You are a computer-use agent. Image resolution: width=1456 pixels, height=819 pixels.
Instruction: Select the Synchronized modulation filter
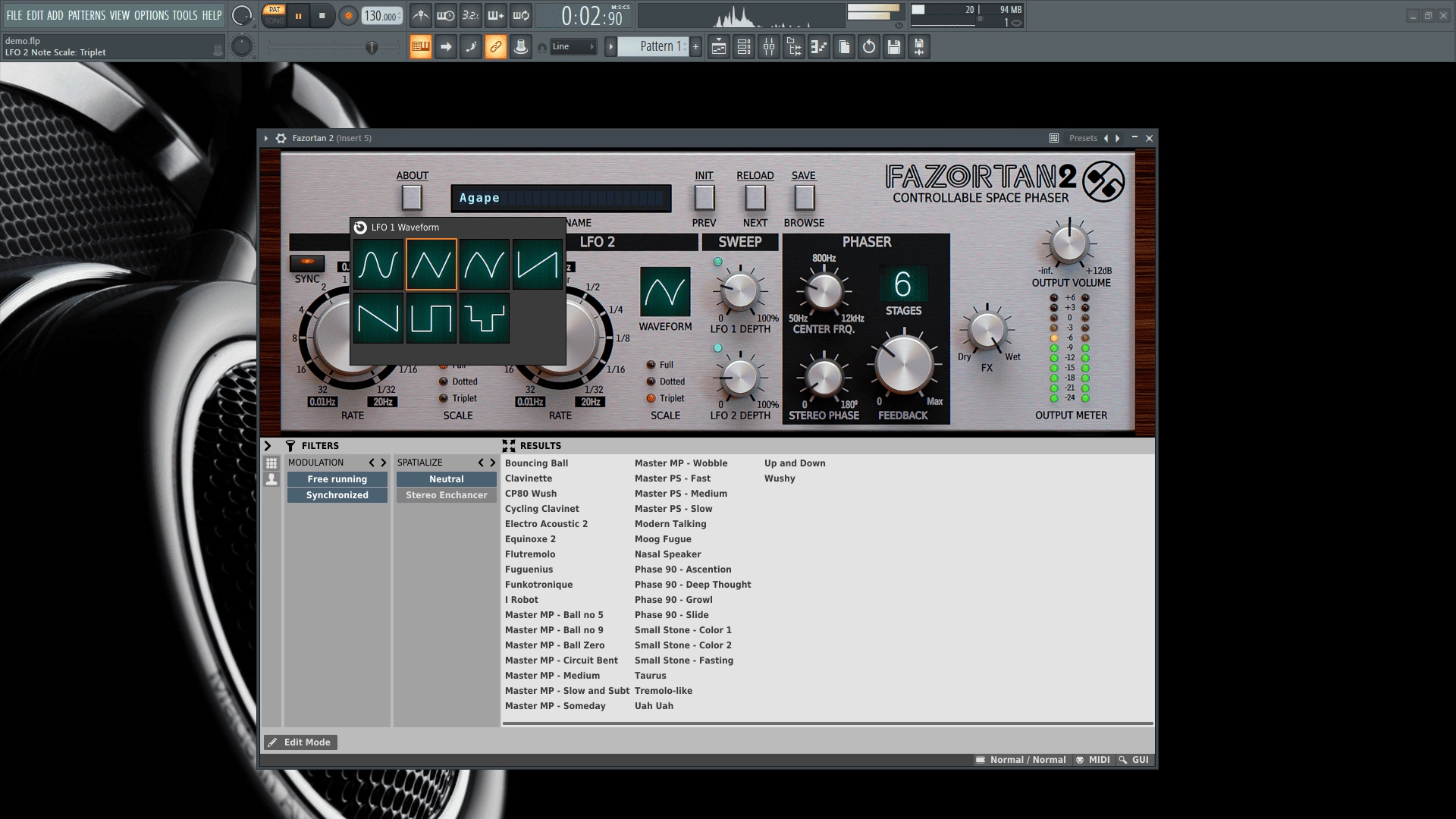click(x=337, y=495)
